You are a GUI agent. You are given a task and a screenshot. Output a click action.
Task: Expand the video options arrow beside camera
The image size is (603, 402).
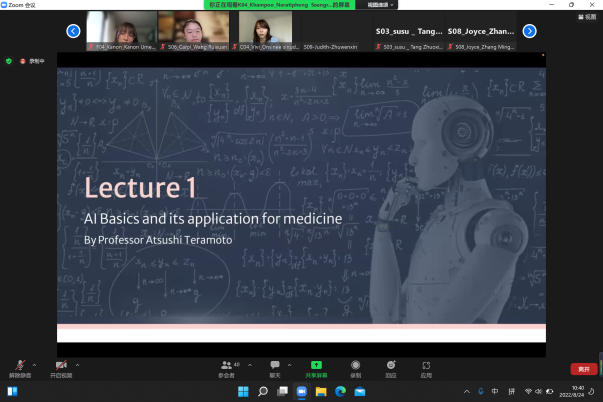click(x=78, y=364)
